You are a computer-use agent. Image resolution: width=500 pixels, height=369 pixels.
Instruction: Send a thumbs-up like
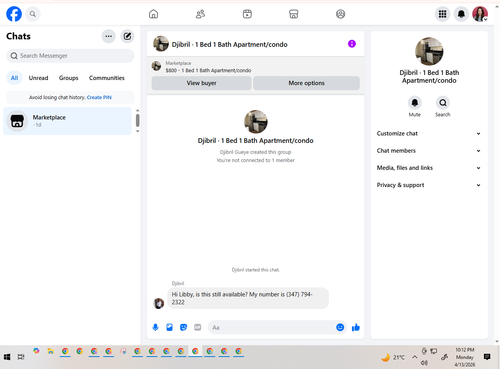click(x=356, y=327)
